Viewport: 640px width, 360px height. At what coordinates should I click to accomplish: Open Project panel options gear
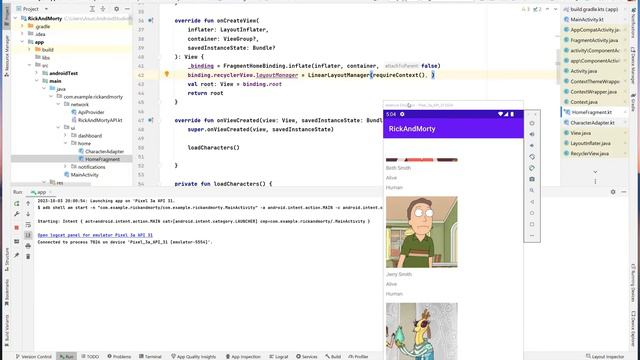[116, 9]
